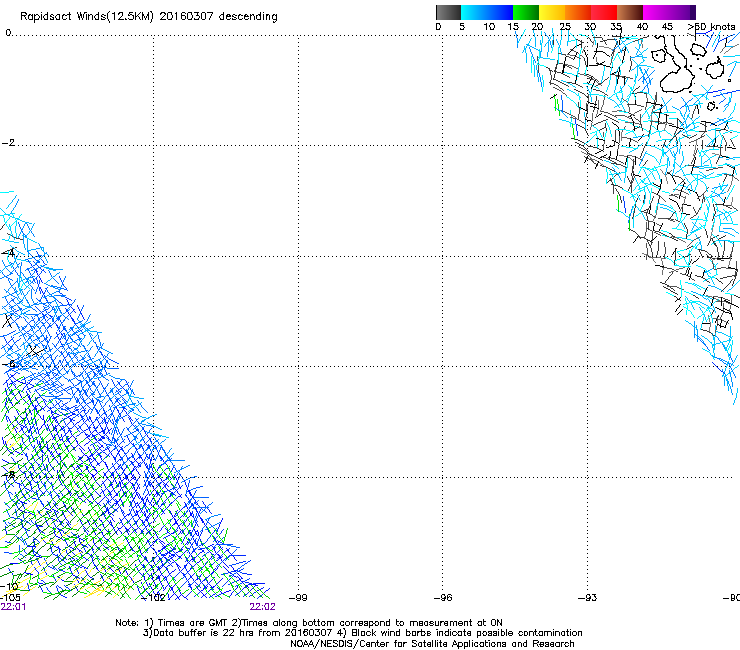This screenshot has width=740, height=650.
Task: Click the '10' tick label under the color bar
Action: [489, 27]
